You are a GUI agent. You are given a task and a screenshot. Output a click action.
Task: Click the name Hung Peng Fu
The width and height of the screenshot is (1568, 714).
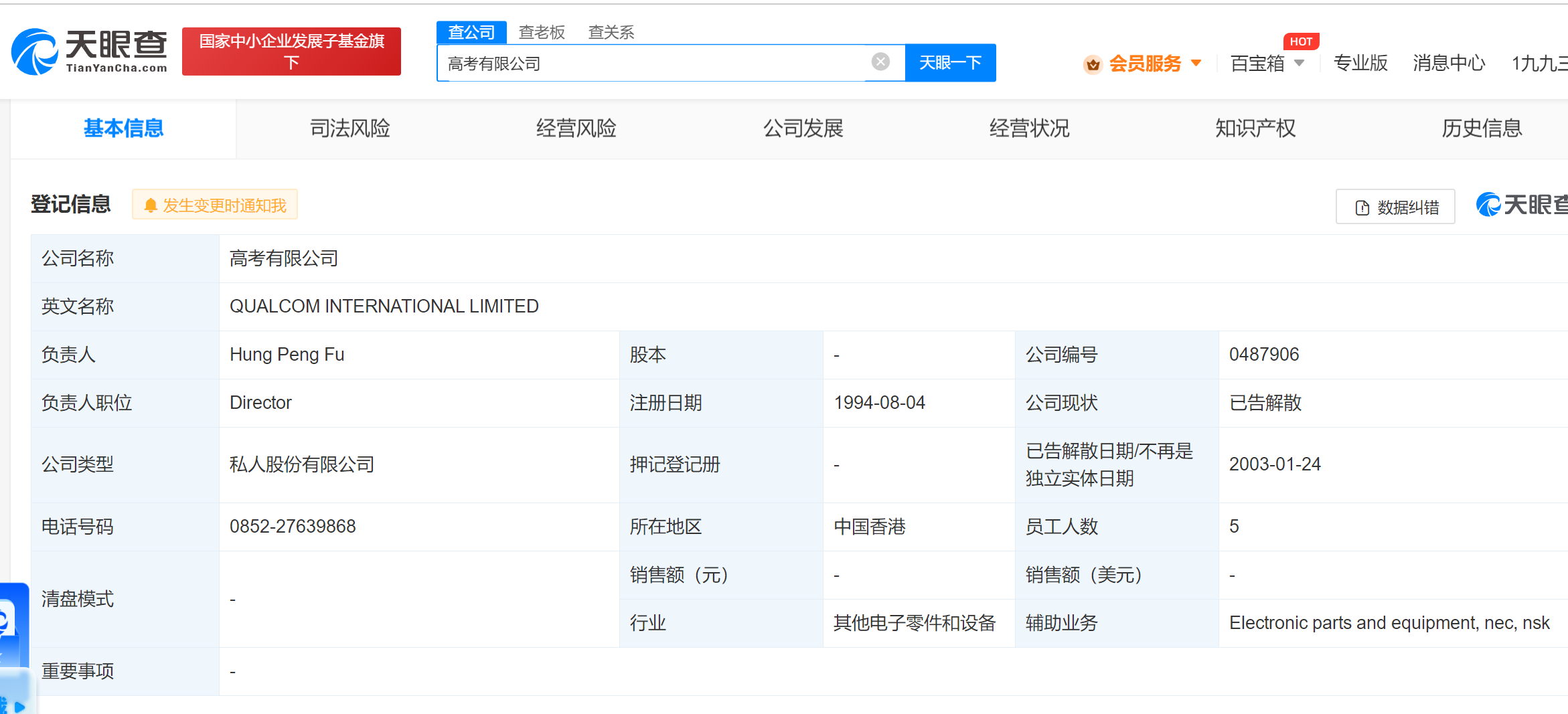pos(287,355)
